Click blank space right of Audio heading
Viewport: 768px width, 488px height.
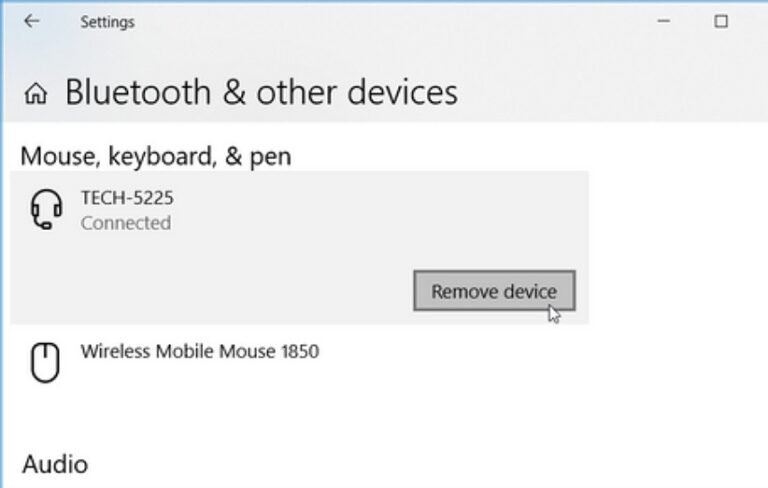[400, 464]
